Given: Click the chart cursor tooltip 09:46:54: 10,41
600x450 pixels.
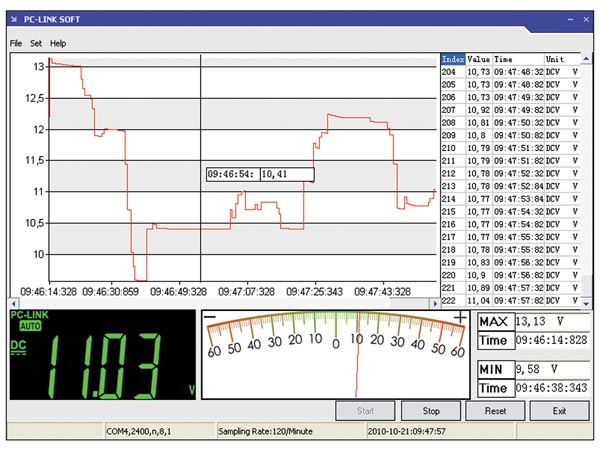Looking at the screenshot, I should point(260,174).
